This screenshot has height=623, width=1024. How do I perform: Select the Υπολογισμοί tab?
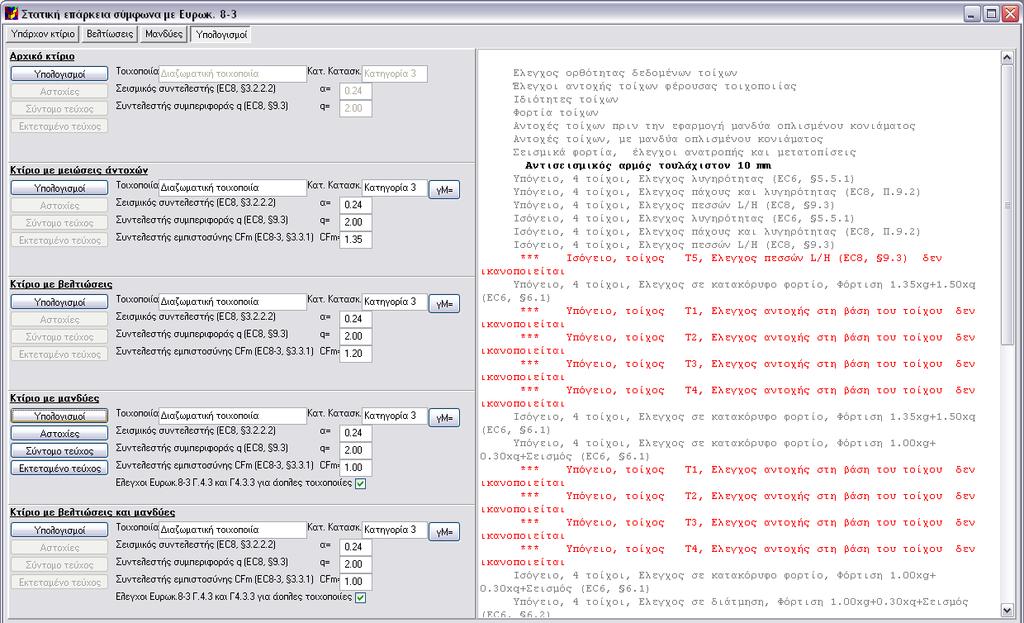tap(221, 35)
